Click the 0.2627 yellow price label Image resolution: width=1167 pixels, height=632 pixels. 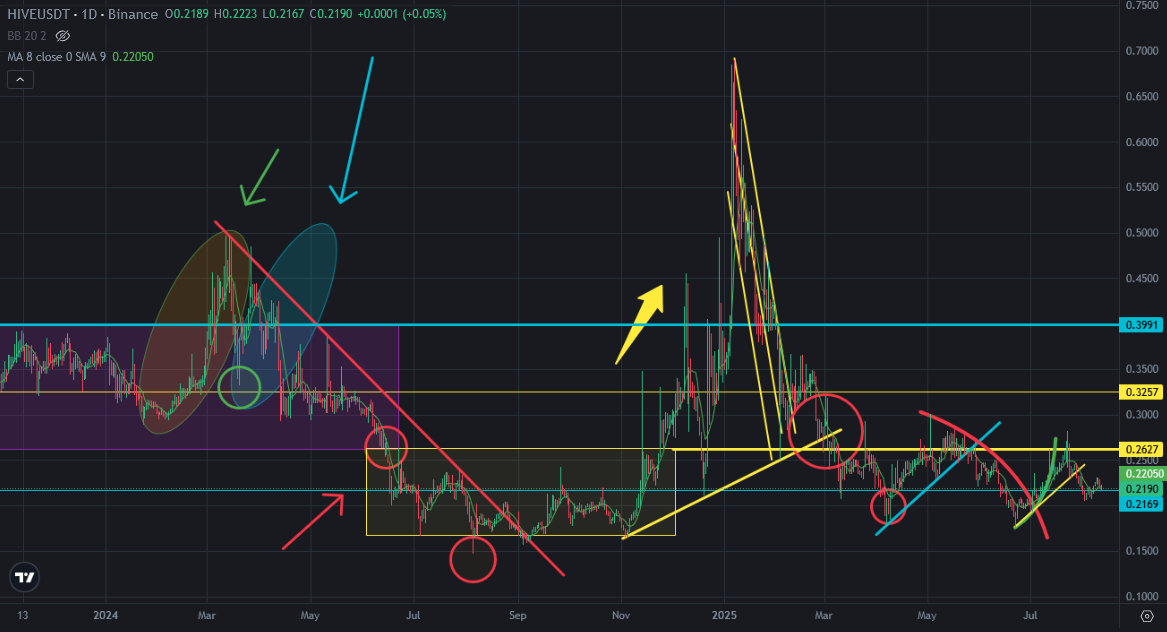1142,450
